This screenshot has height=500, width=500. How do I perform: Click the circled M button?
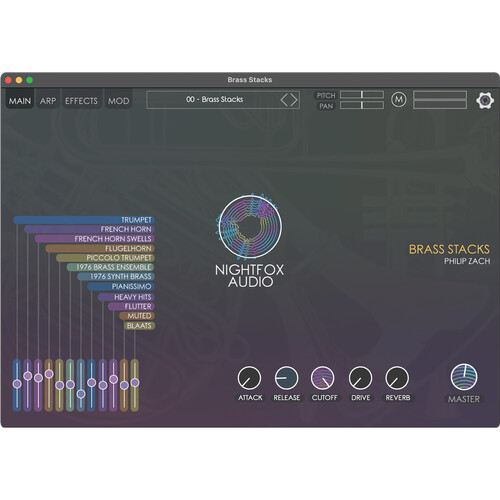tap(399, 99)
